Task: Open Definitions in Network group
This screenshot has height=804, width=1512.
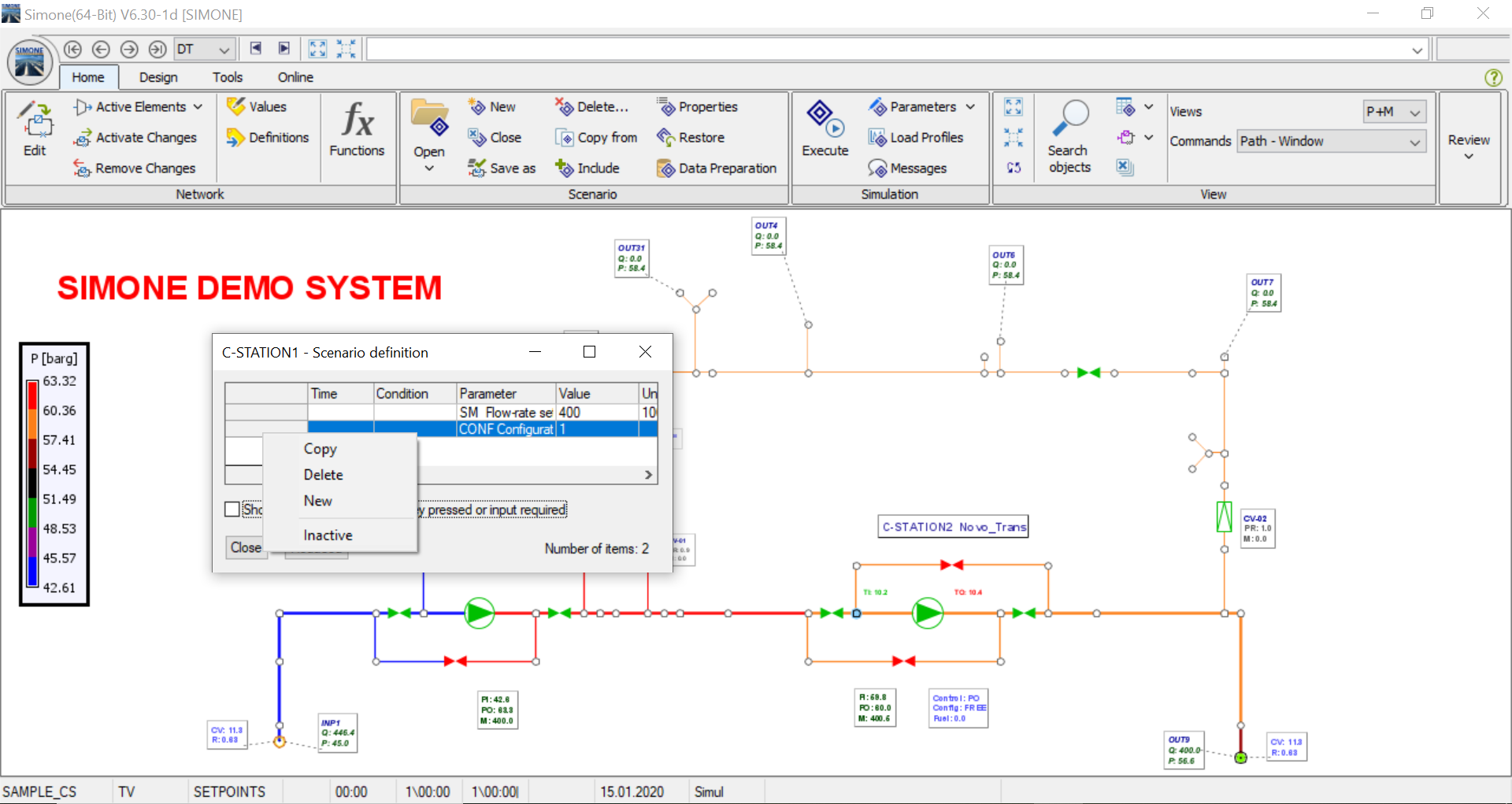Action: coord(267,138)
